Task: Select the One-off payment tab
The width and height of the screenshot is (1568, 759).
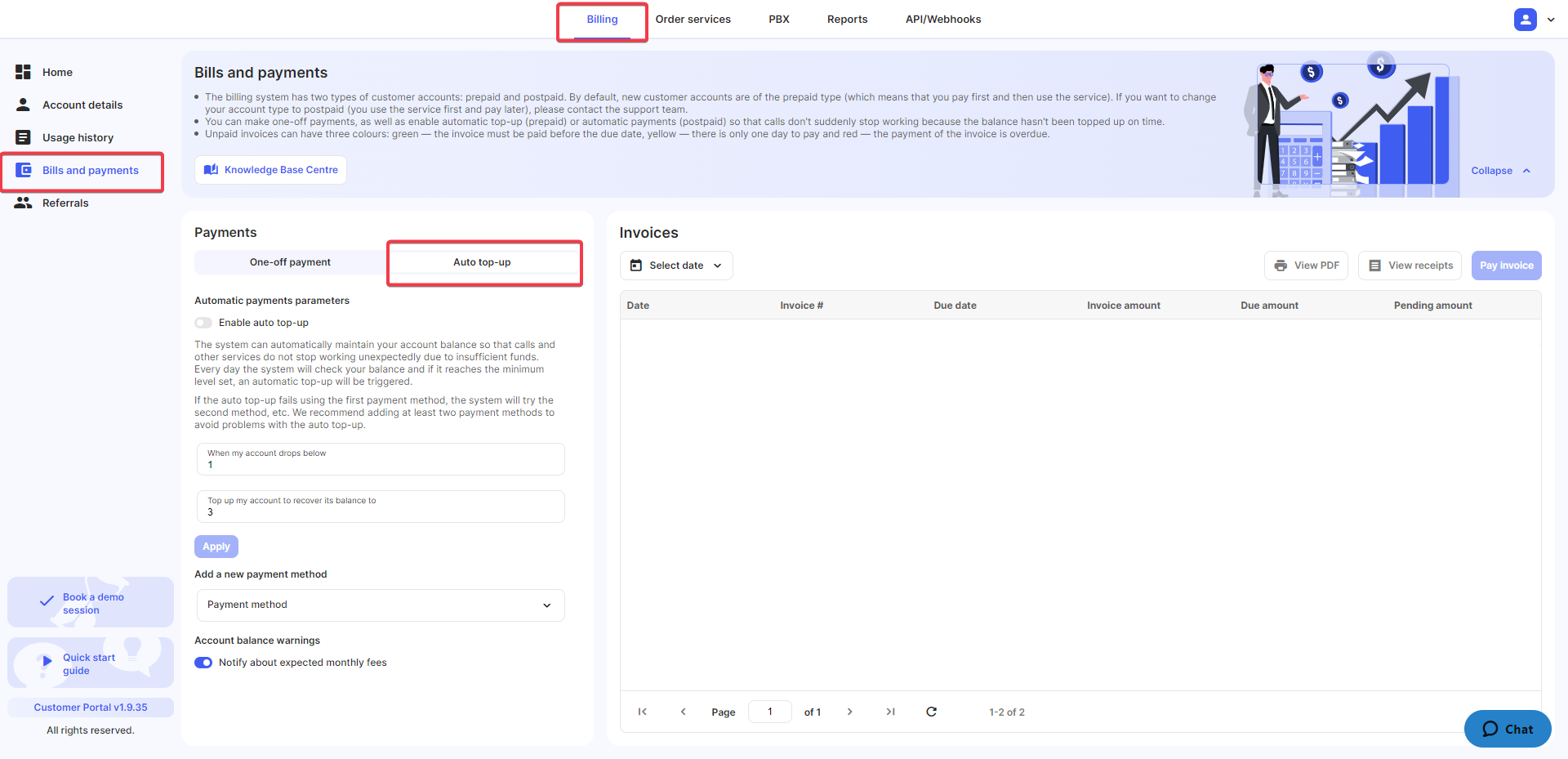Action: coord(290,262)
